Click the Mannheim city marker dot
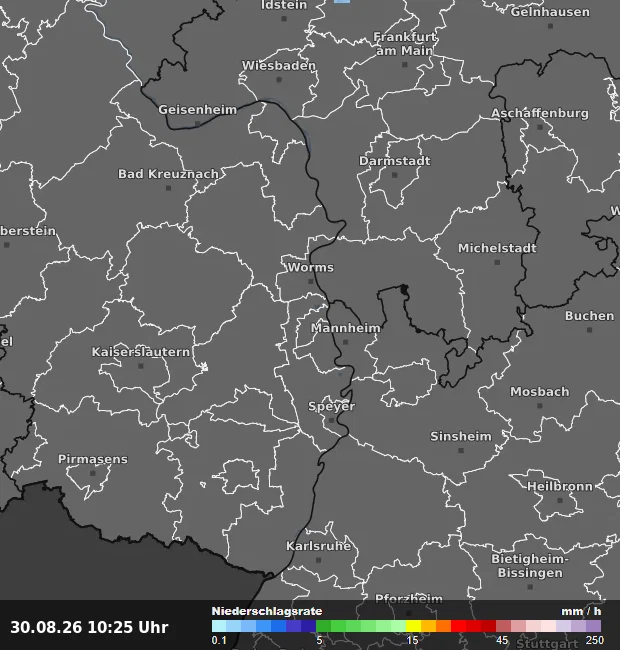This screenshot has height=650, width=620. click(x=346, y=342)
